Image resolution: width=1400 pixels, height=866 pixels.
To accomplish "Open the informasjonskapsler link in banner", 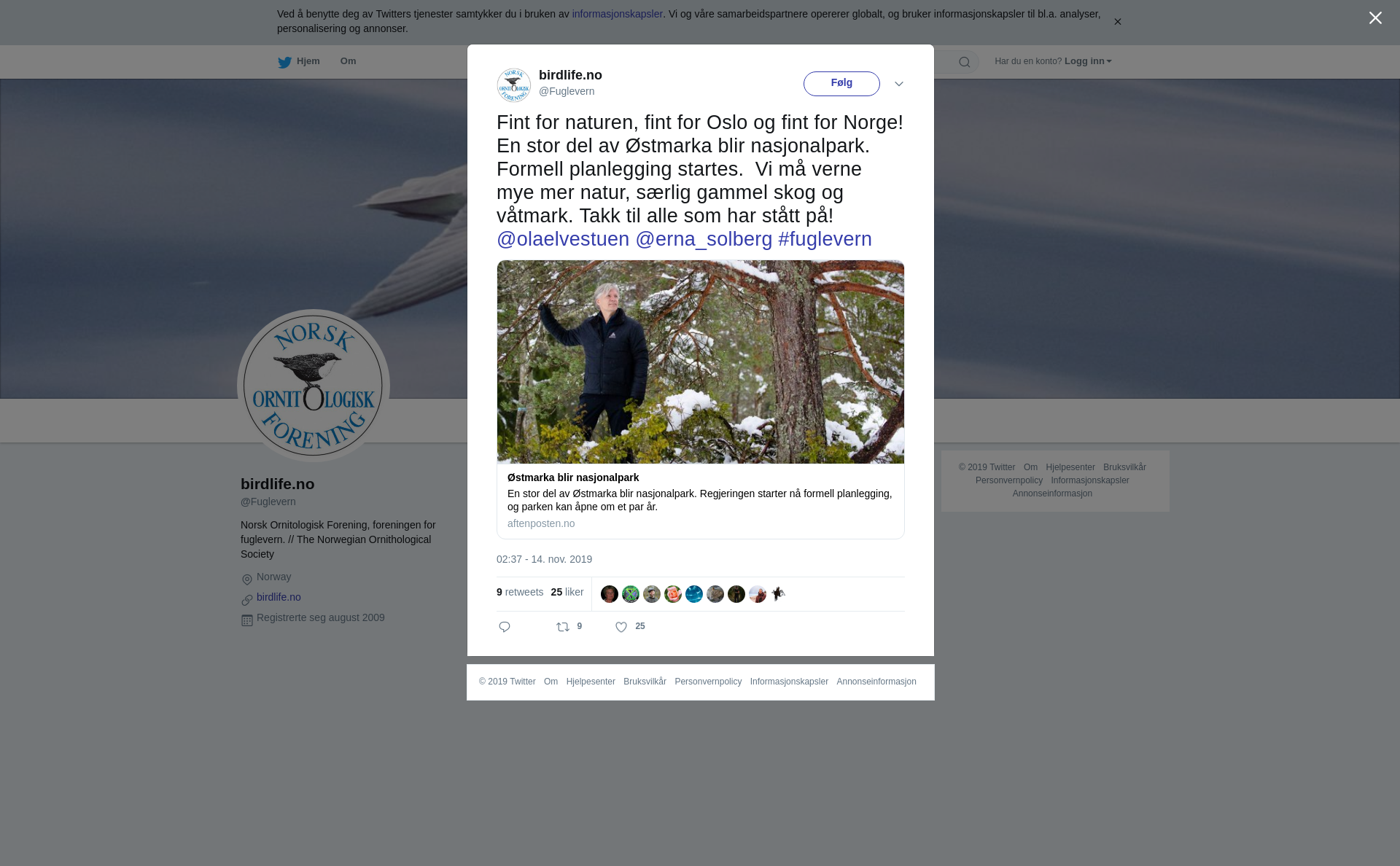I will (617, 14).
